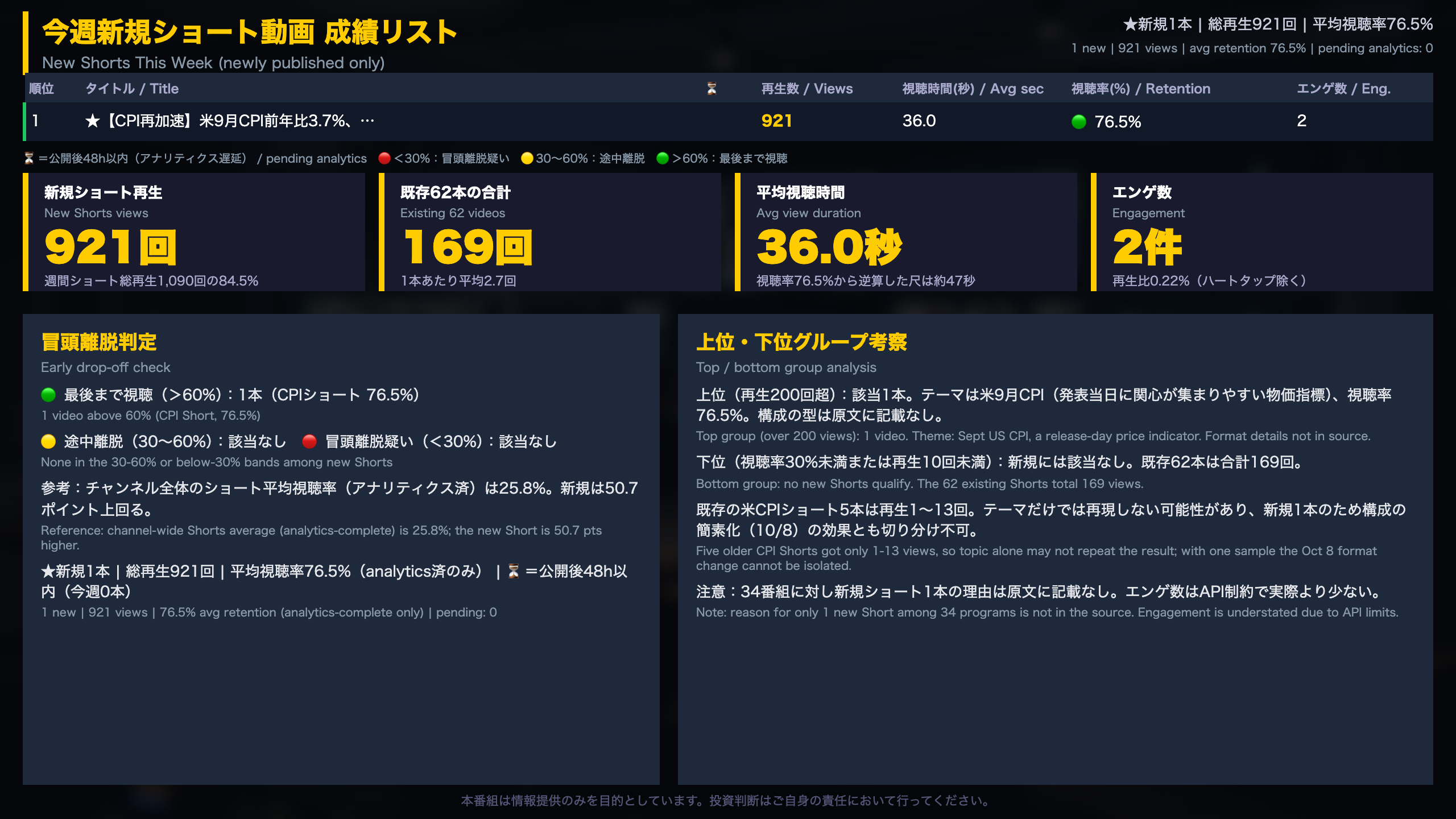Click the yellow dot beside 途中離脱 in Early drop-off check
1456x819 pixels.
click(48, 441)
